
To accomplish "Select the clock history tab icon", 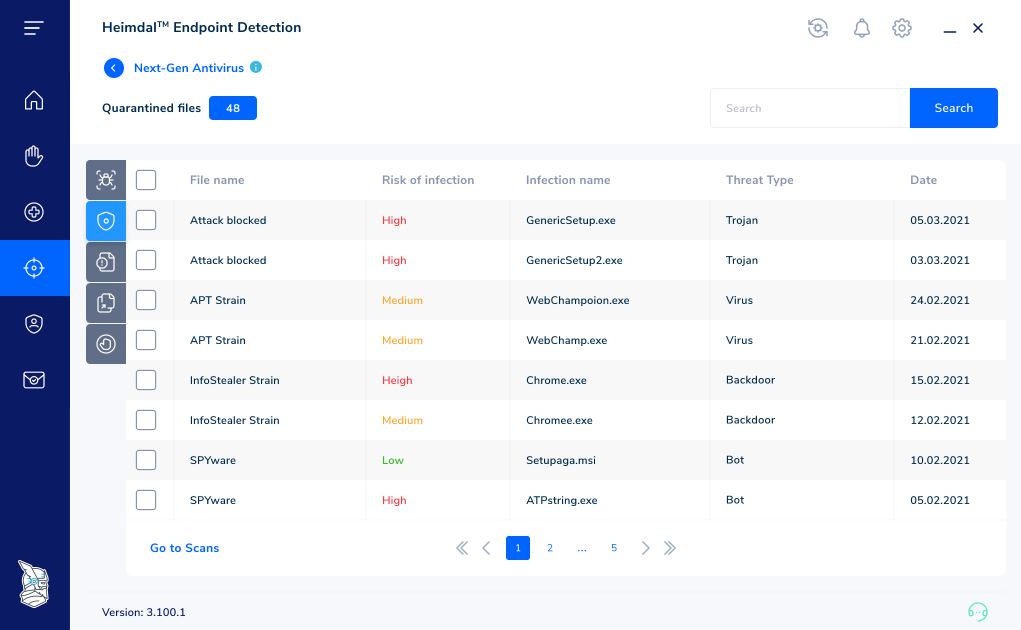I will (x=106, y=344).
